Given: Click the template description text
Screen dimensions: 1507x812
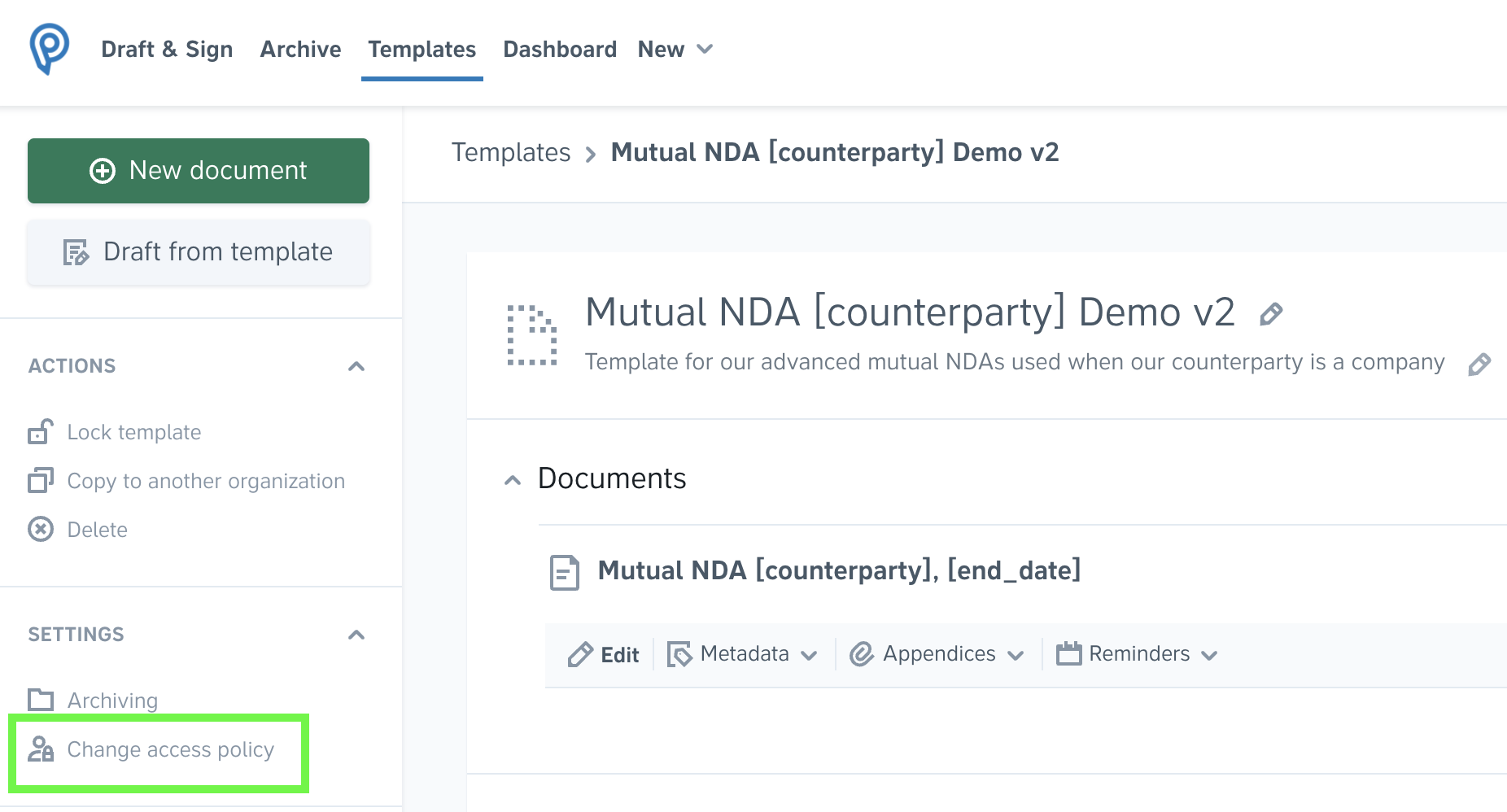Looking at the screenshot, I should [1015, 362].
